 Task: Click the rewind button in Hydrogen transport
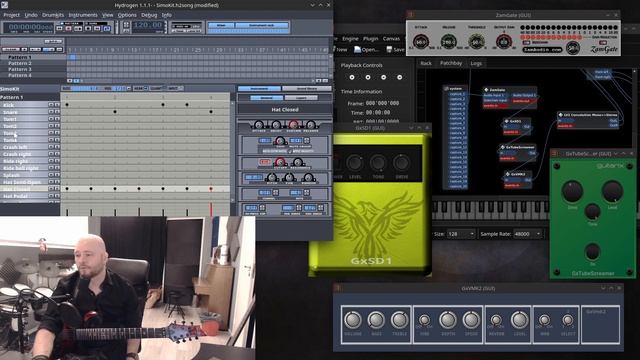point(60,29)
